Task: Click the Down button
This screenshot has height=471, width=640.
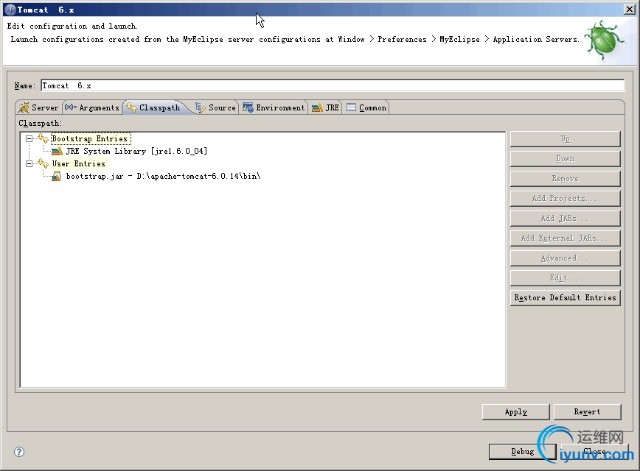Action: [x=565, y=158]
